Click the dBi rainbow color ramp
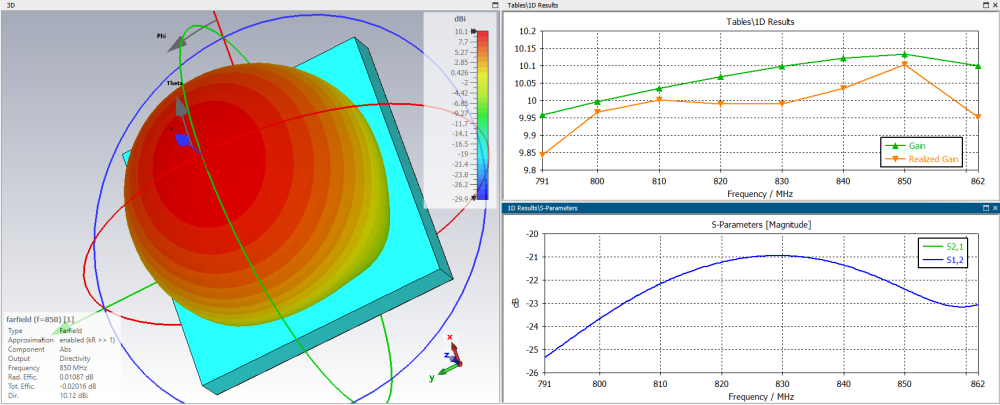The width and height of the screenshot is (1000, 405). coord(482,115)
